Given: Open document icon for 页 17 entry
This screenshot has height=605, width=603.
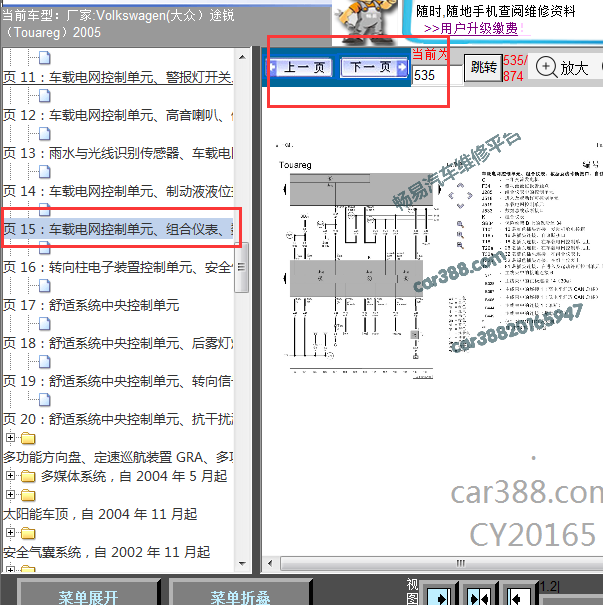Looking at the screenshot, I should click(45, 286).
